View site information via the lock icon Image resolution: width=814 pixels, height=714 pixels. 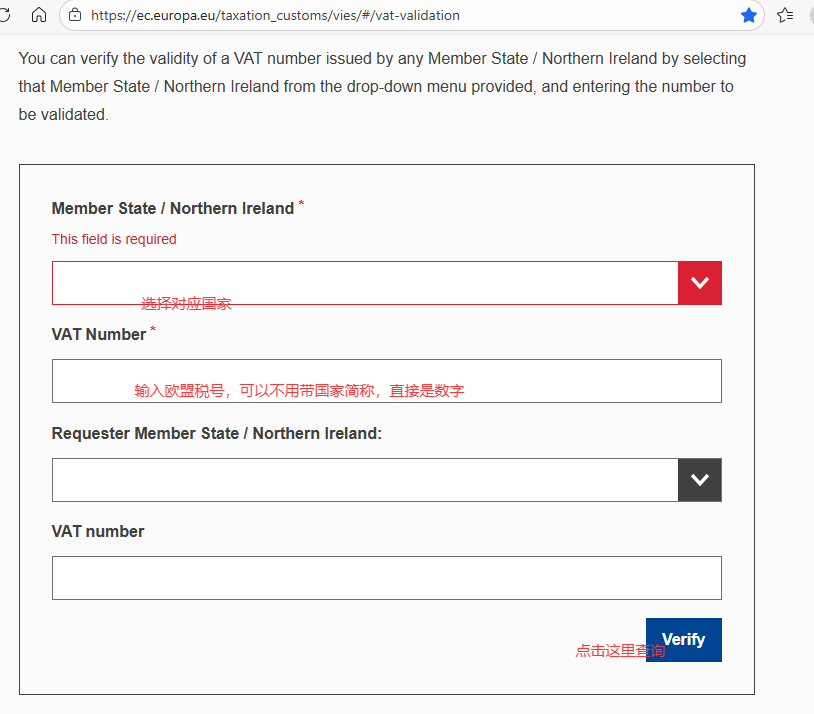[75, 15]
